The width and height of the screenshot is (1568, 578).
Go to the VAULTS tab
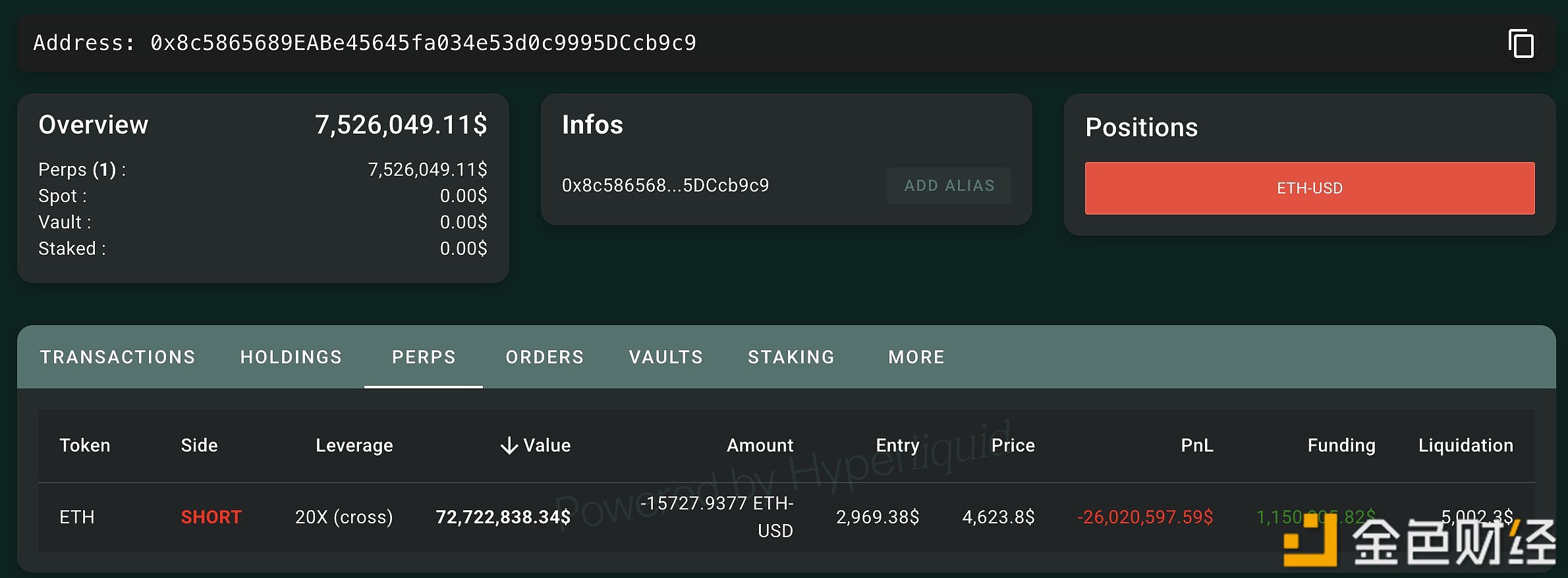pos(665,357)
